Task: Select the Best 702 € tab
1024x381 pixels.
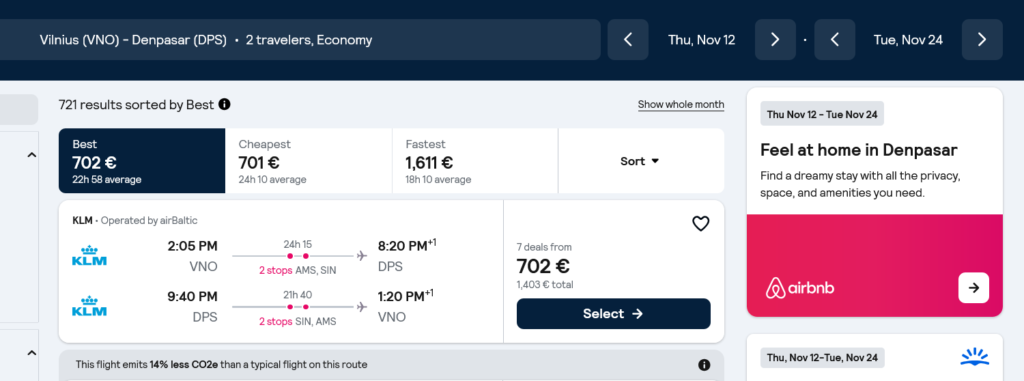Action: pyautogui.click(x=142, y=161)
